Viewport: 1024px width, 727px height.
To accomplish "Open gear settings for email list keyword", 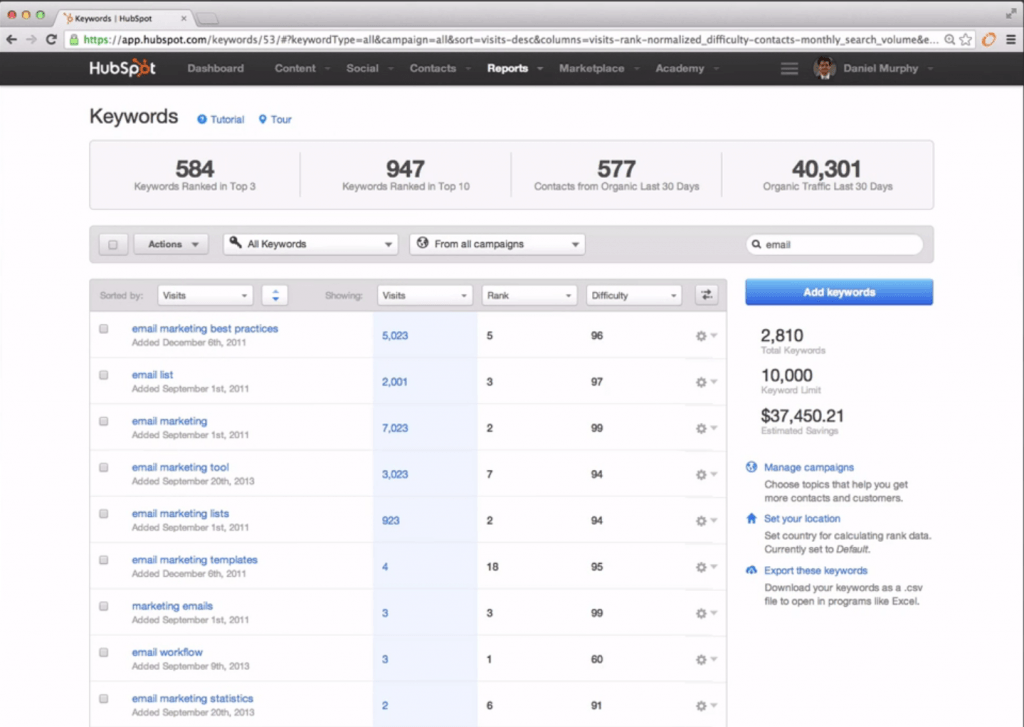I will (706, 382).
